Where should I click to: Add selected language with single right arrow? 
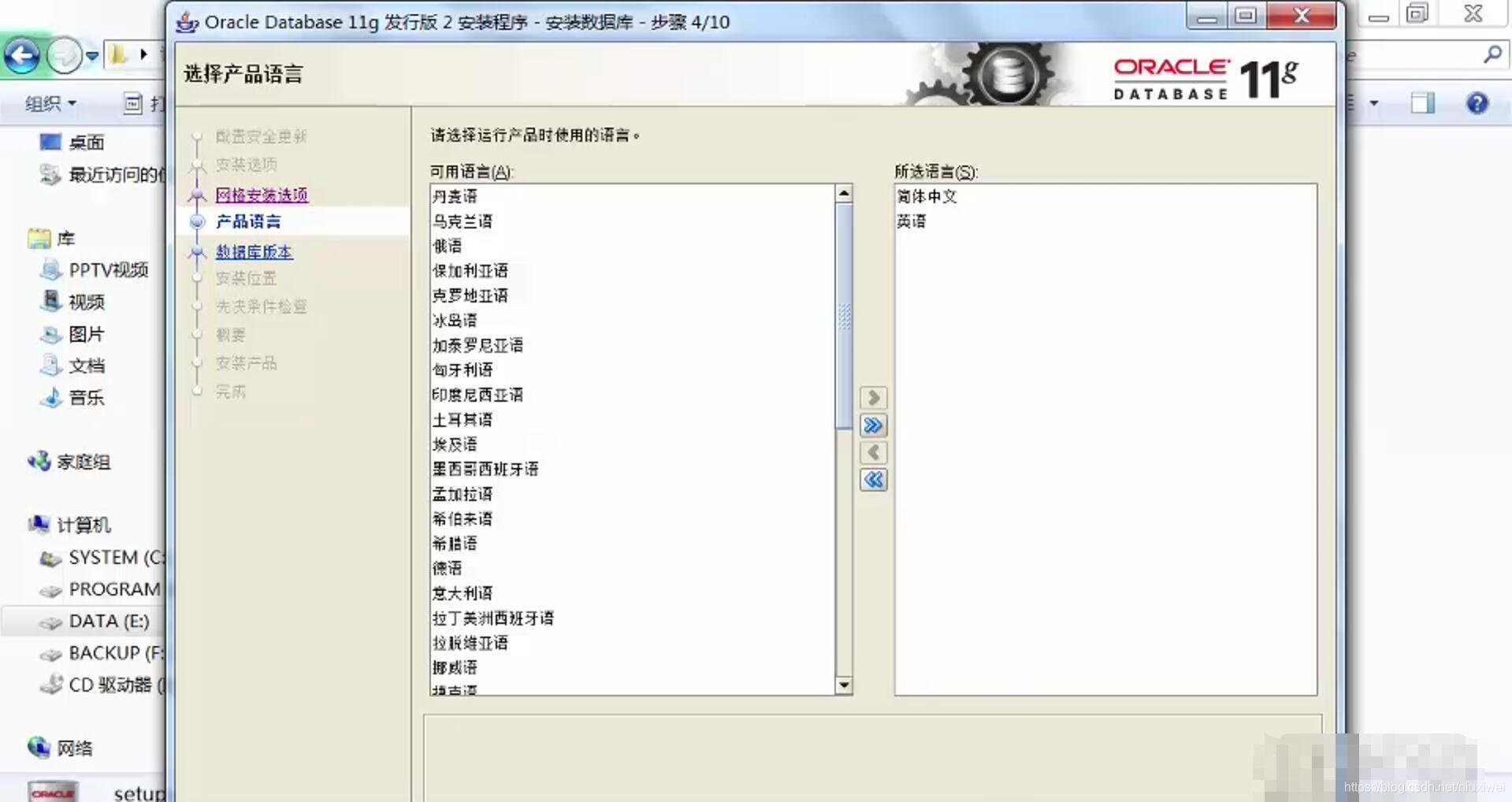point(873,398)
